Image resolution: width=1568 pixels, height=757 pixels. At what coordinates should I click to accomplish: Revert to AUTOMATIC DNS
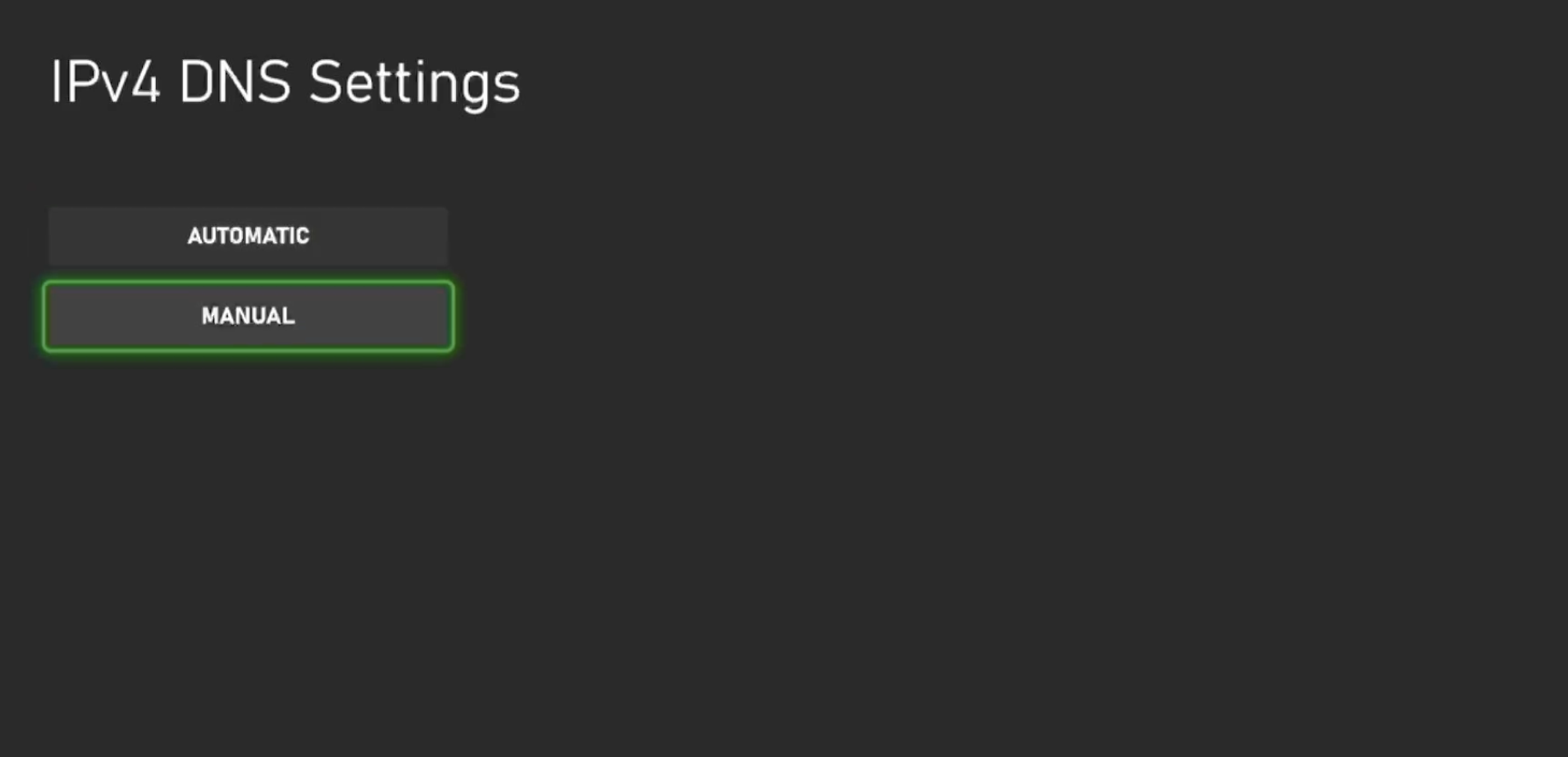coord(248,235)
